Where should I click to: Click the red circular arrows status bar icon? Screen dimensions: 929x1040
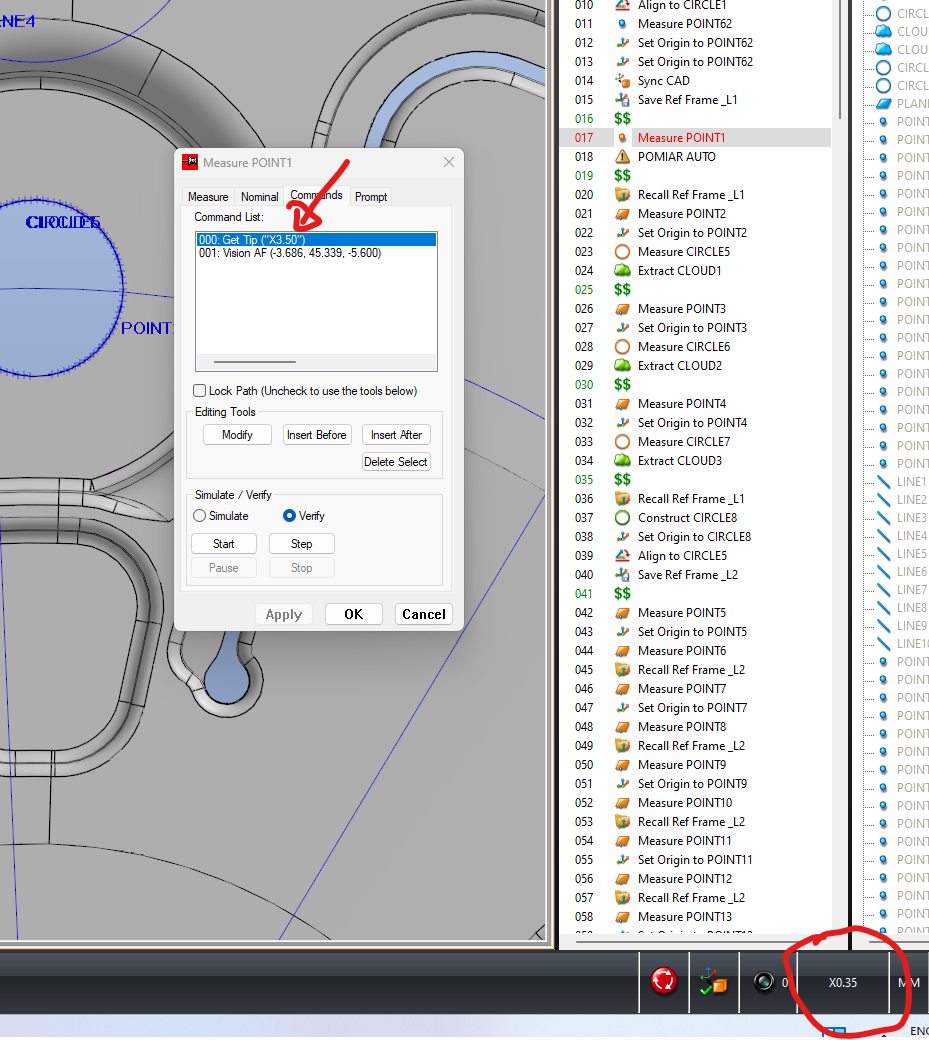click(x=664, y=981)
